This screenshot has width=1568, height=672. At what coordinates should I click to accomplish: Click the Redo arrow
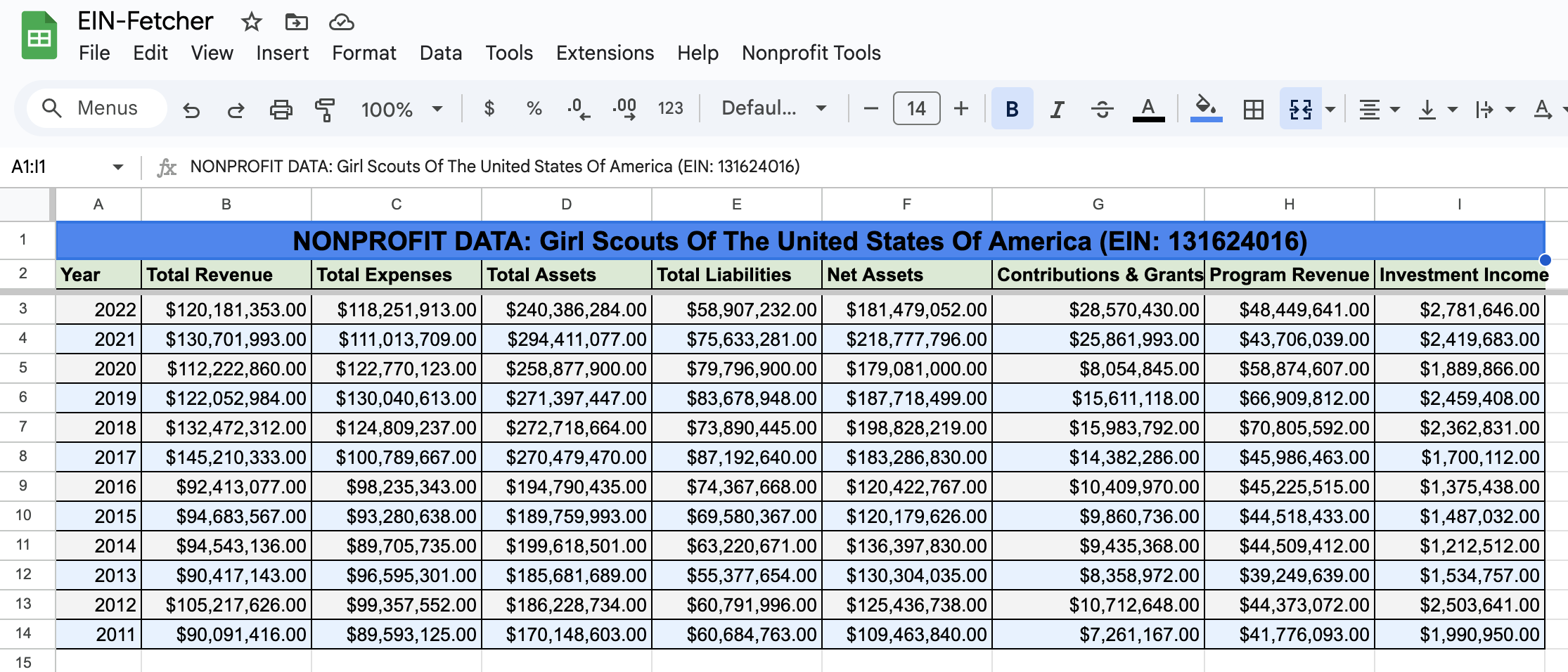pyautogui.click(x=236, y=109)
